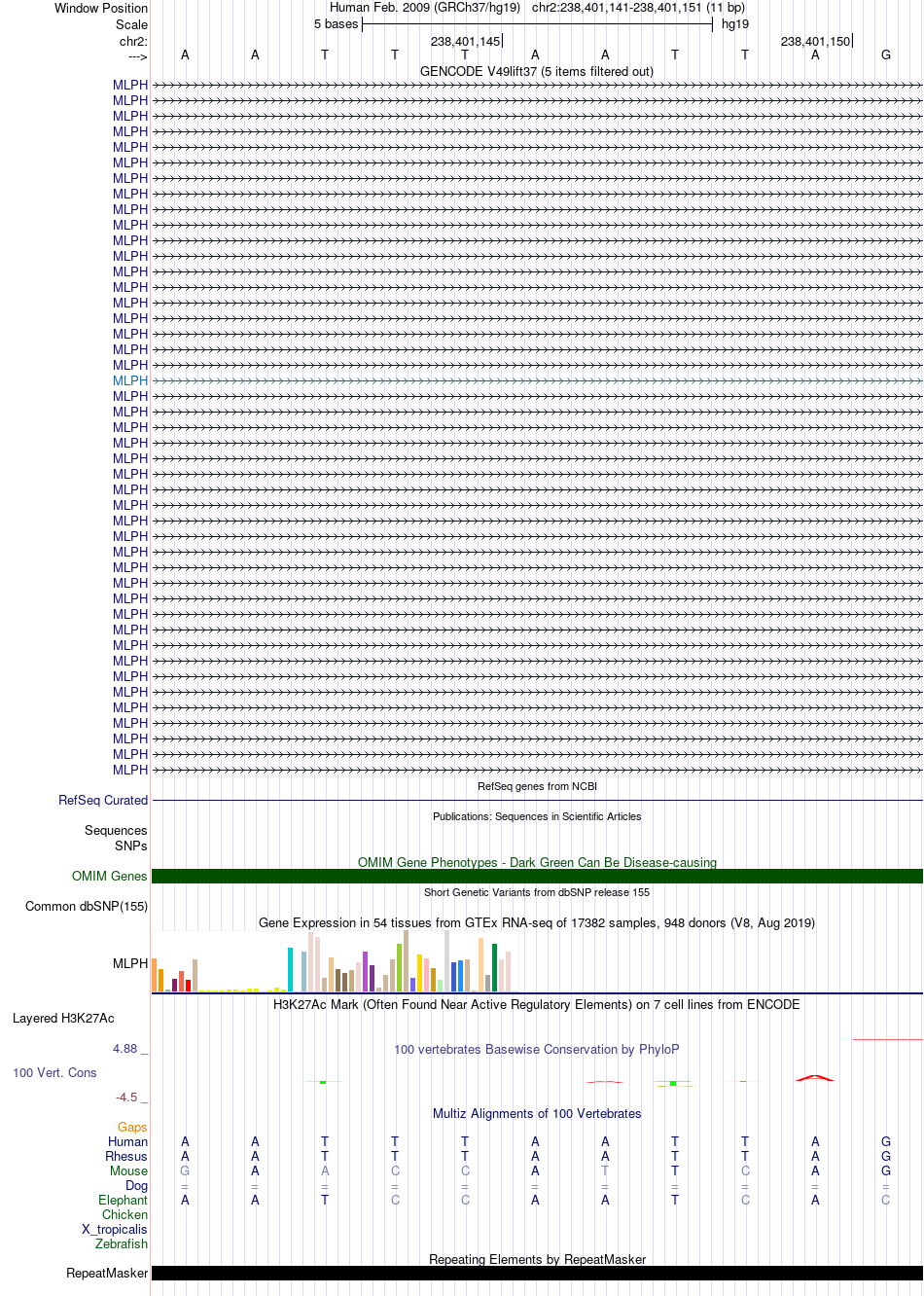Click the Scale track label
This screenshot has height=1296, width=924.
point(132,25)
